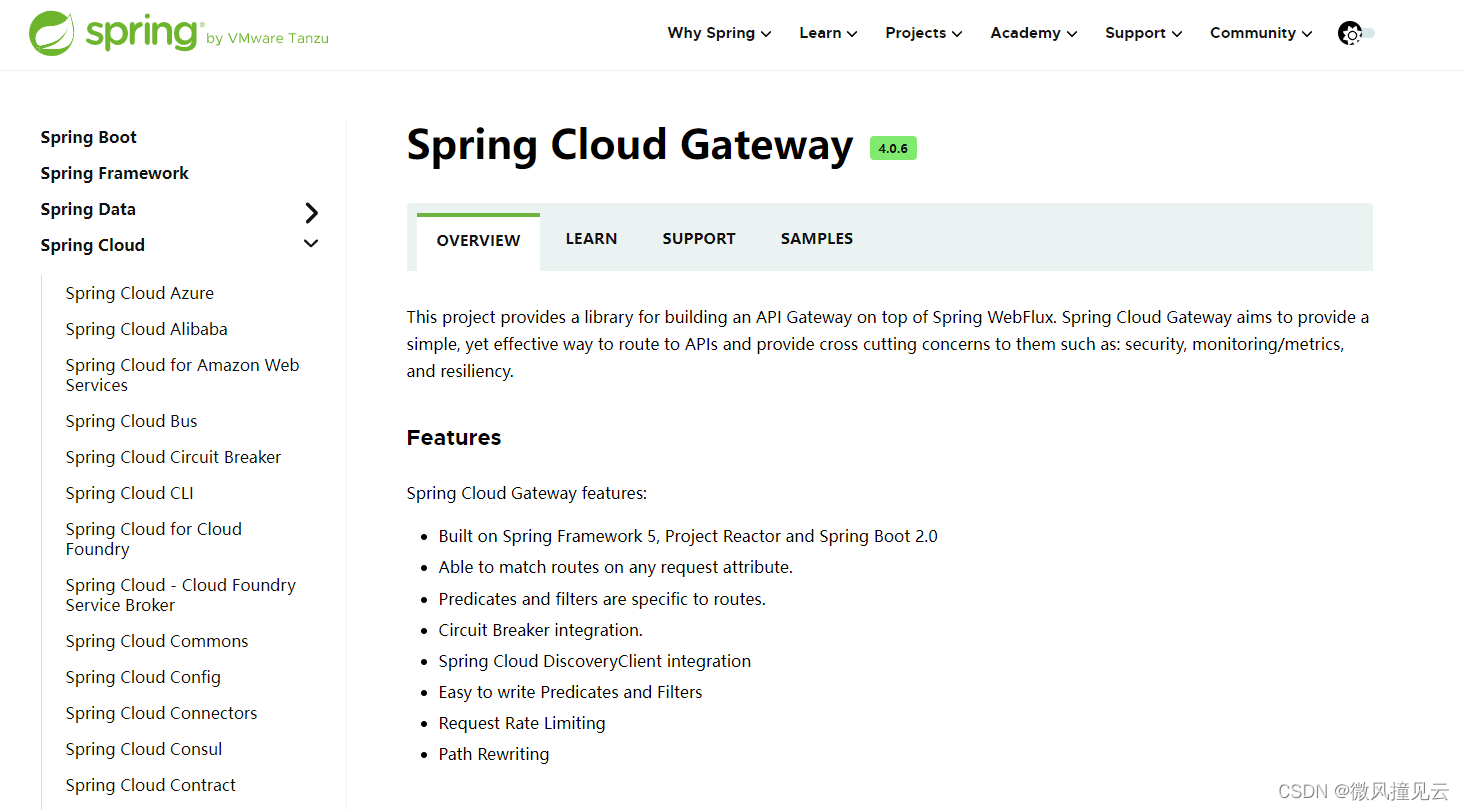Open the Support navigation menu
1464x810 pixels.
[x=1143, y=33]
